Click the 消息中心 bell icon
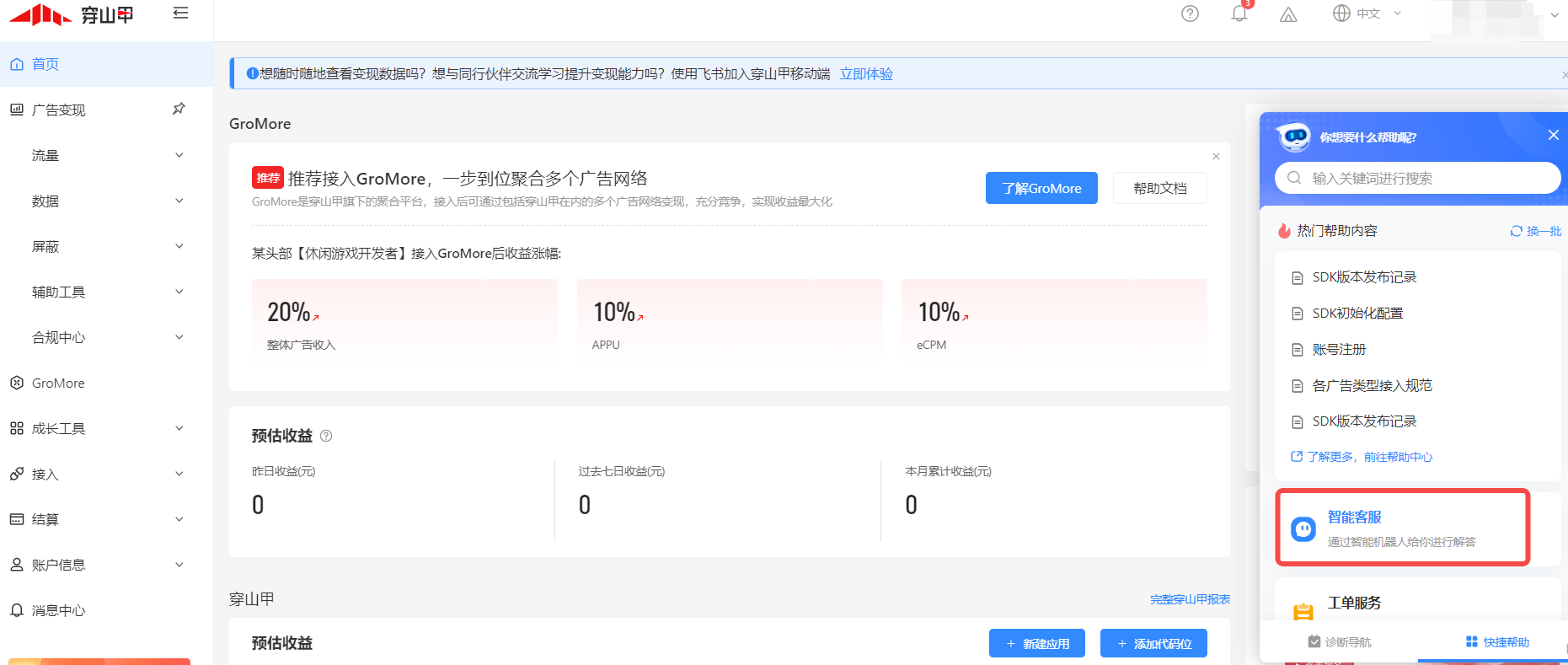Image resolution: width=1568 pixels, height=665 pixels. pos(17,610)
